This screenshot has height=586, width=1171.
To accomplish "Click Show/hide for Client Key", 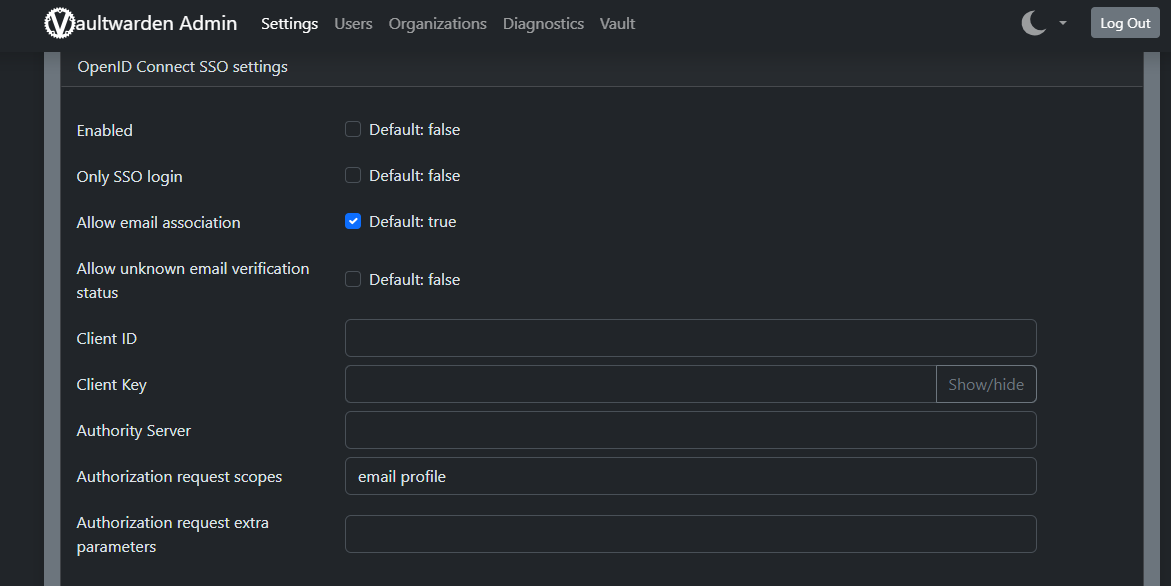I will tap(985, 384).
